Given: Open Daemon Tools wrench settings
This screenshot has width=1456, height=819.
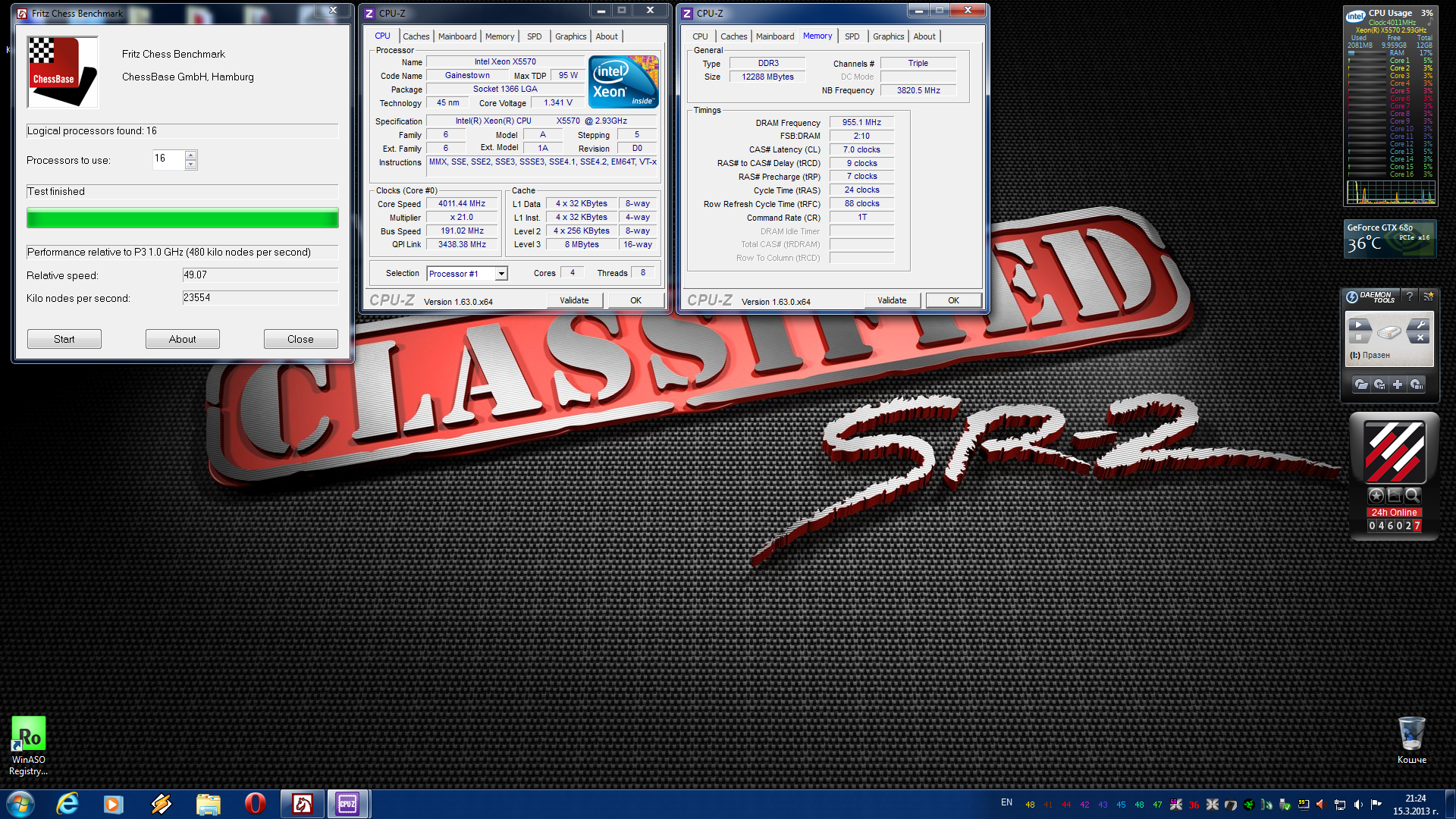Looking at the screenshot, I should coord(1420,325).
